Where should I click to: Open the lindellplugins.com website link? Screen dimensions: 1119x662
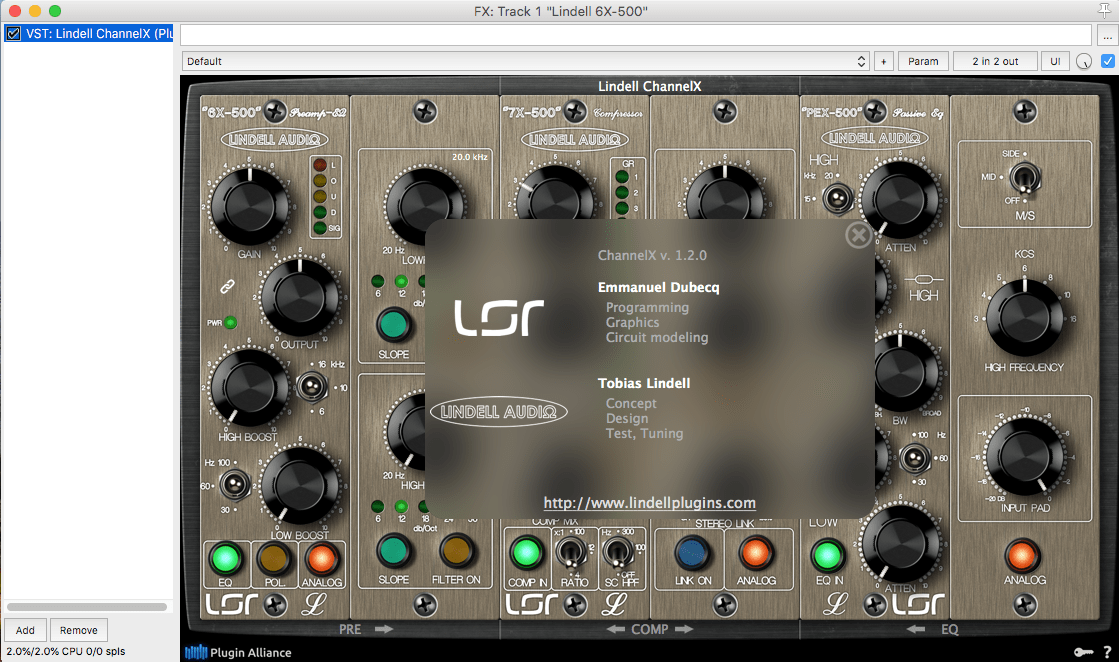point(649,503)
